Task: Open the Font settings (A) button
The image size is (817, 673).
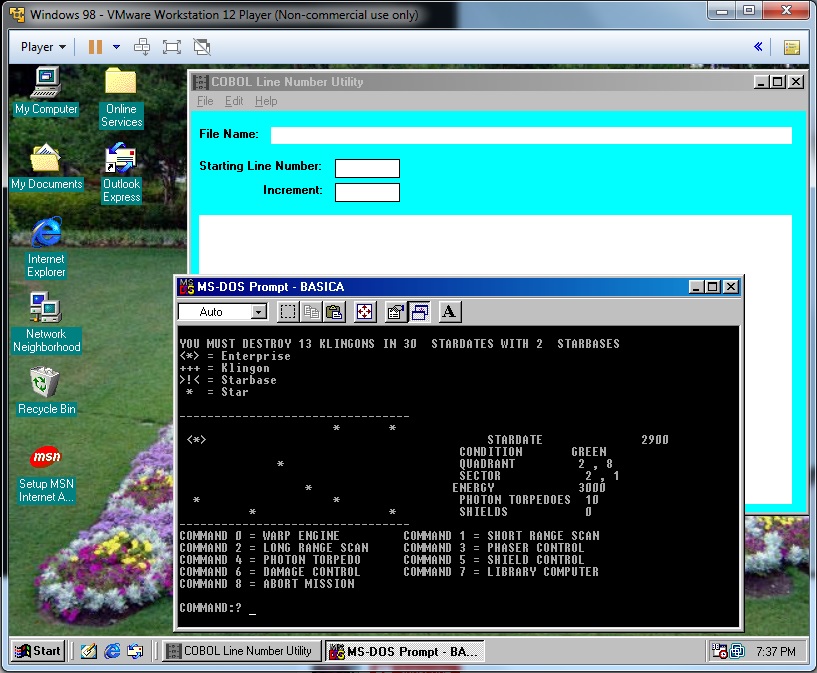Action: (449, 312)
